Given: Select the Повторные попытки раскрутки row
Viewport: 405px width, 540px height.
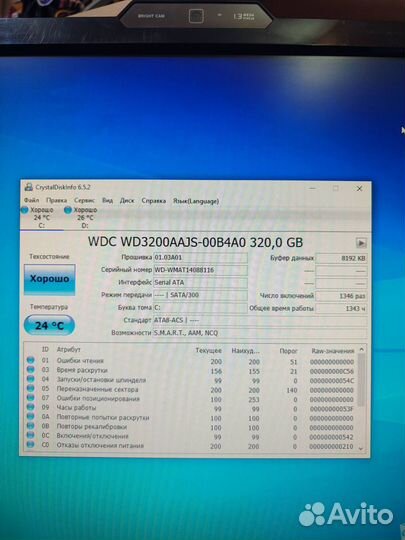Looking at the screenshot, I should click(x=190, y=418).
